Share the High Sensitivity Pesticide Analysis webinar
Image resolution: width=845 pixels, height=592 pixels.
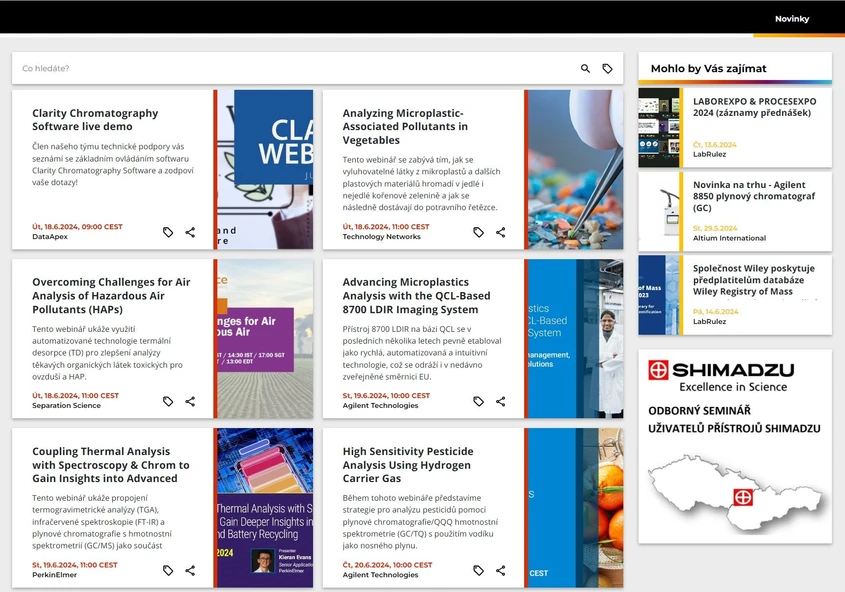500,570
